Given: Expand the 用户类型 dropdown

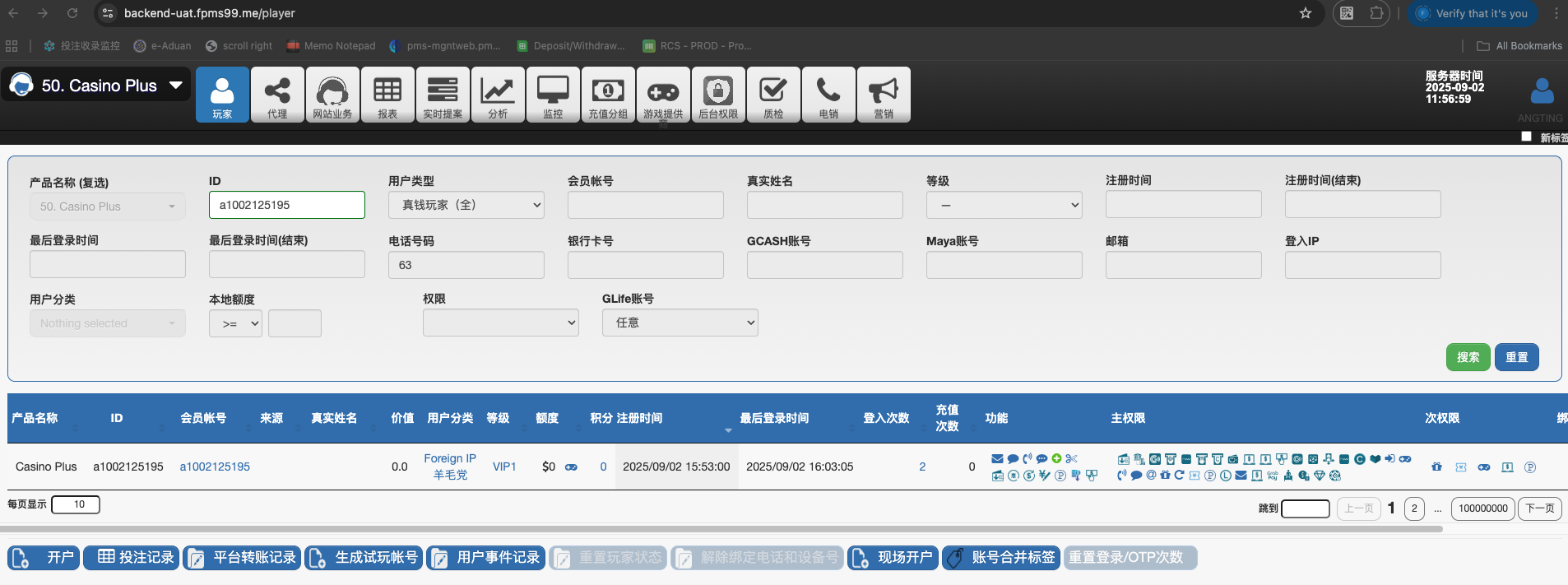Looking at the screenshot, I should (x=466, y=205).
